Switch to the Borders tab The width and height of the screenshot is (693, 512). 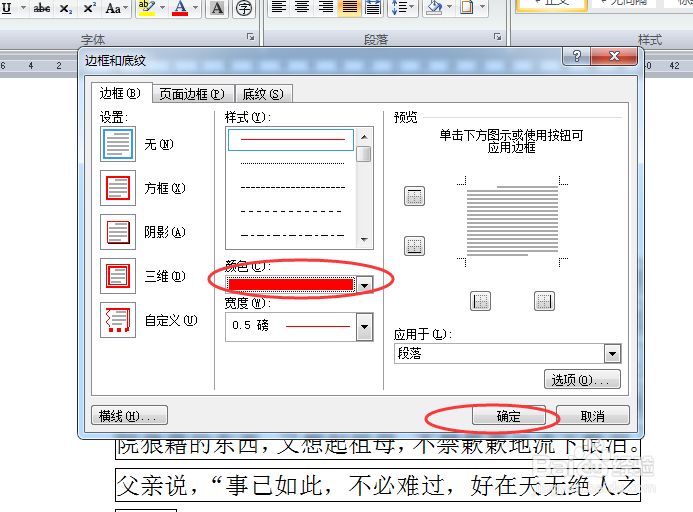pyautogui.click(x=120, y=93)
